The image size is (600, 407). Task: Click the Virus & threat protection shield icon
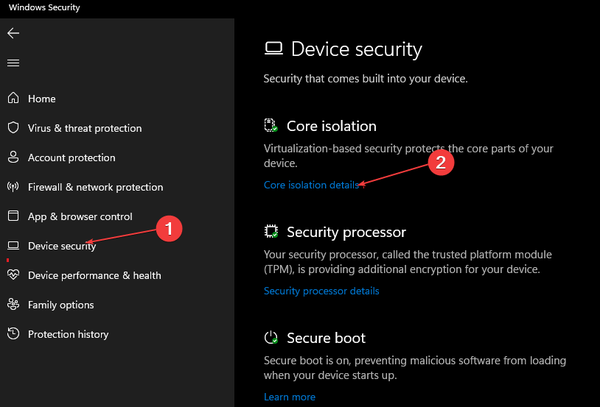click(13, 128)
